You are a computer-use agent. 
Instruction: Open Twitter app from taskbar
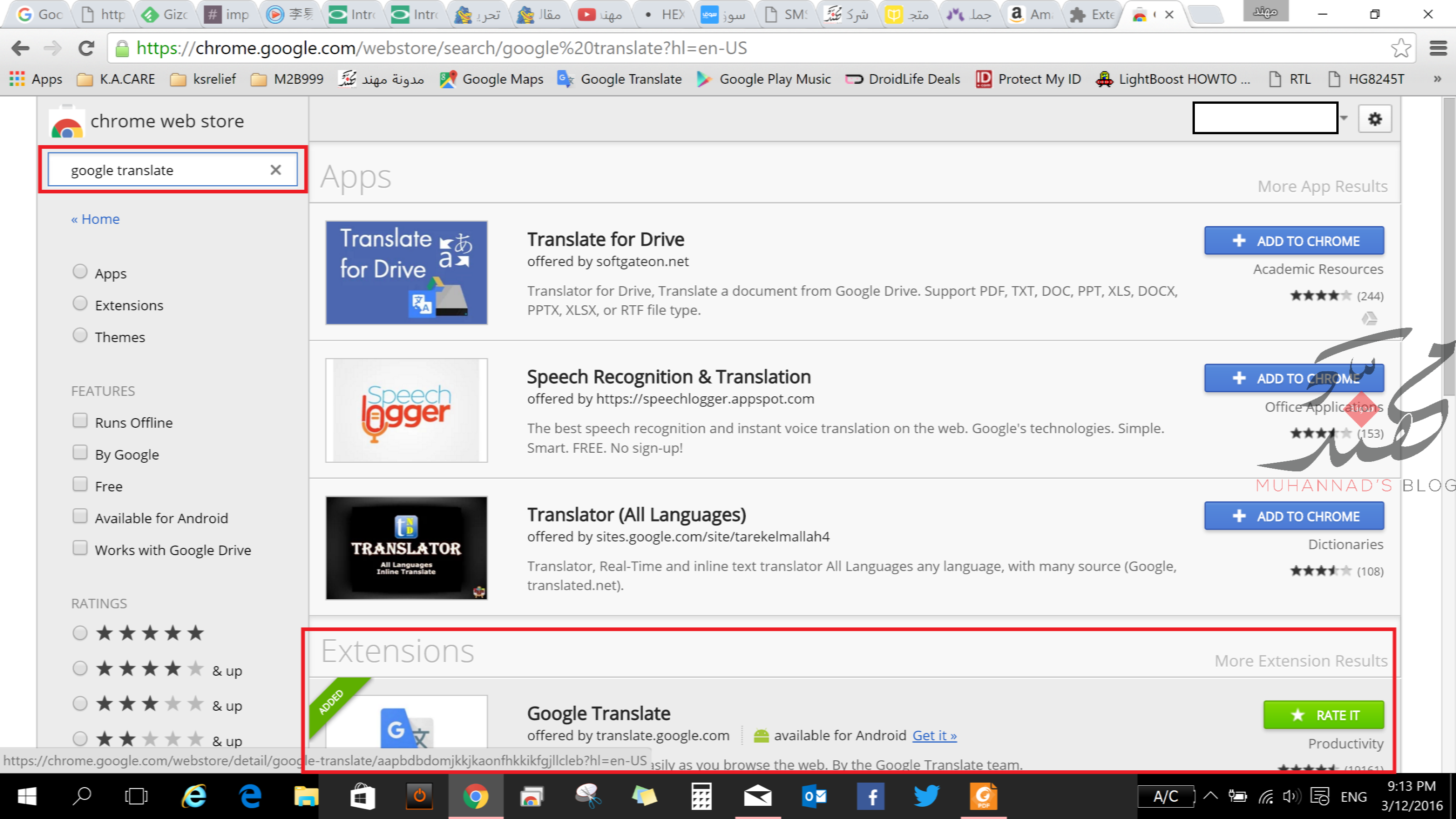pyautogui.click(x=927, y=796)
